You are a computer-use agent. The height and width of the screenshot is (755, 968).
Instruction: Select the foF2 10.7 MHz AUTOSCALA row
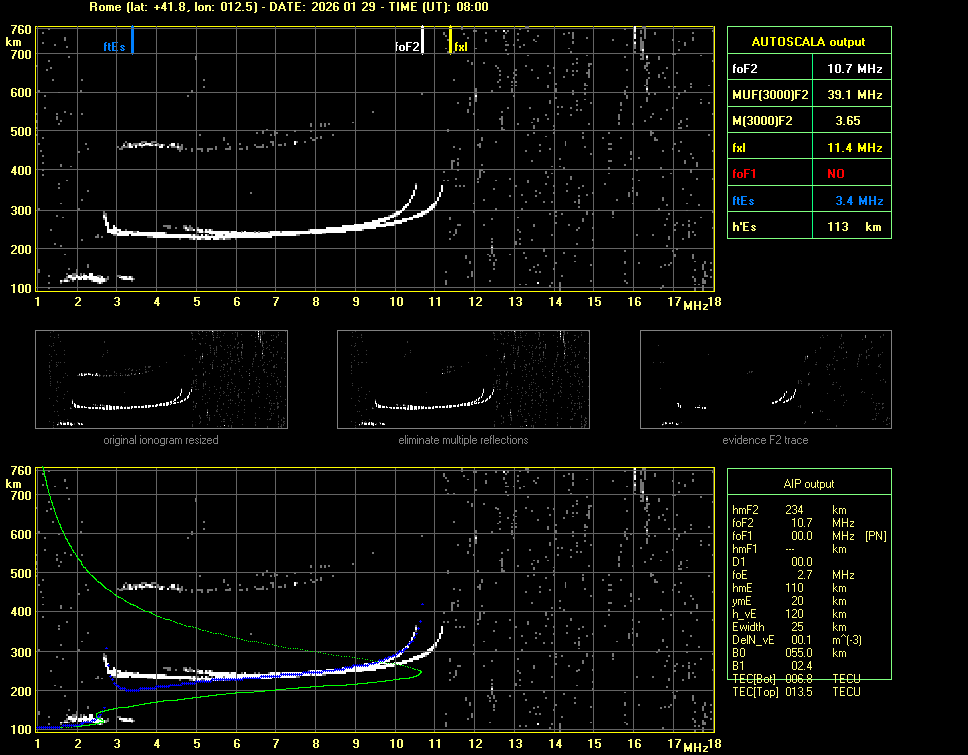808,69
